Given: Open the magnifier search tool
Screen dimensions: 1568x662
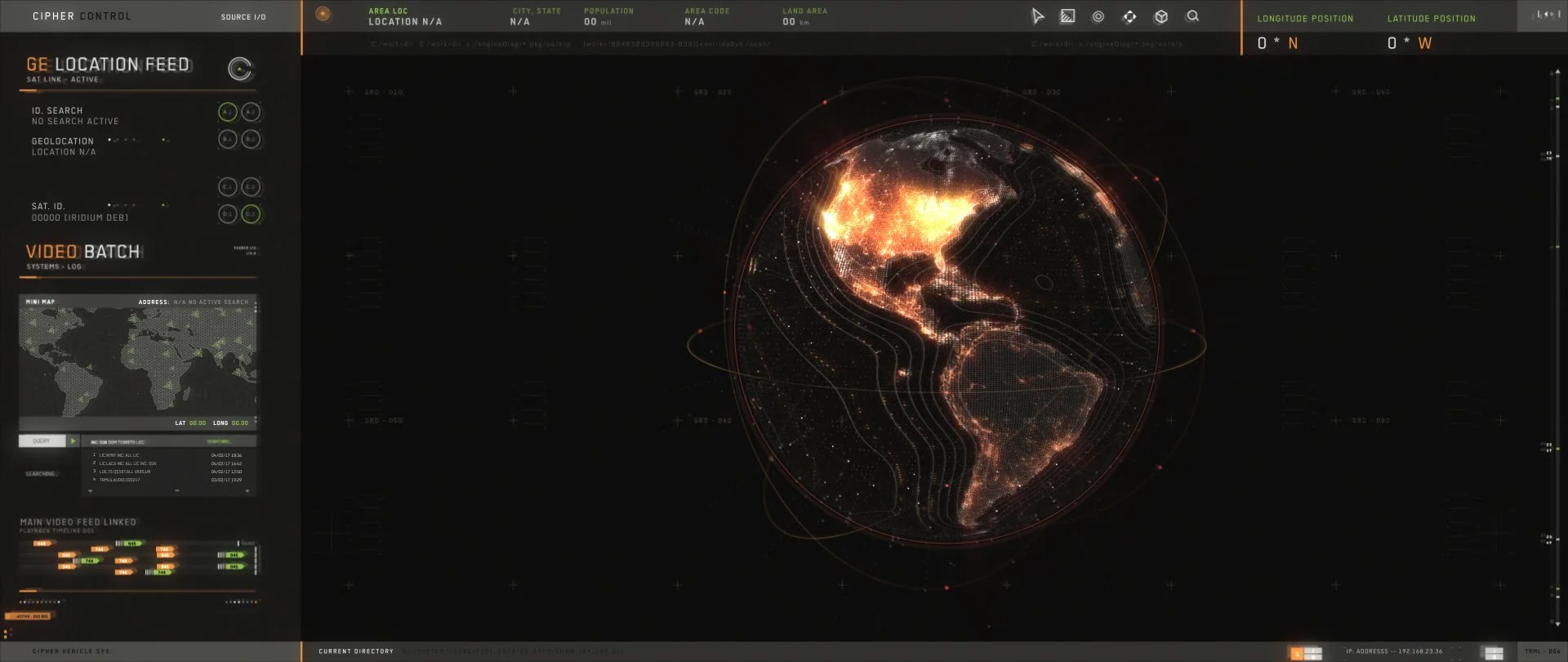Looking at the screenshot, I should (1192, 16).
